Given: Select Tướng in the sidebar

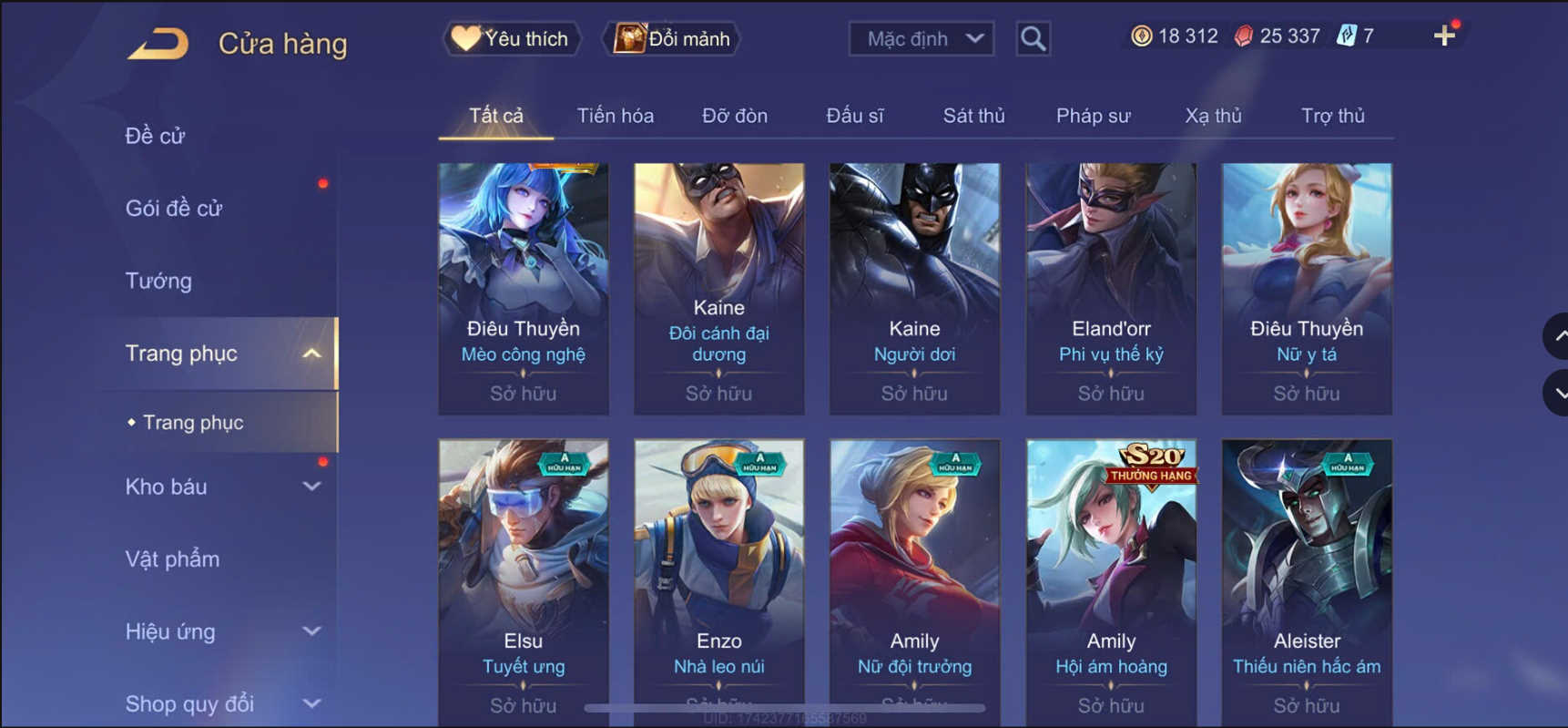Looking at the screenshot, I should point(158,281).
